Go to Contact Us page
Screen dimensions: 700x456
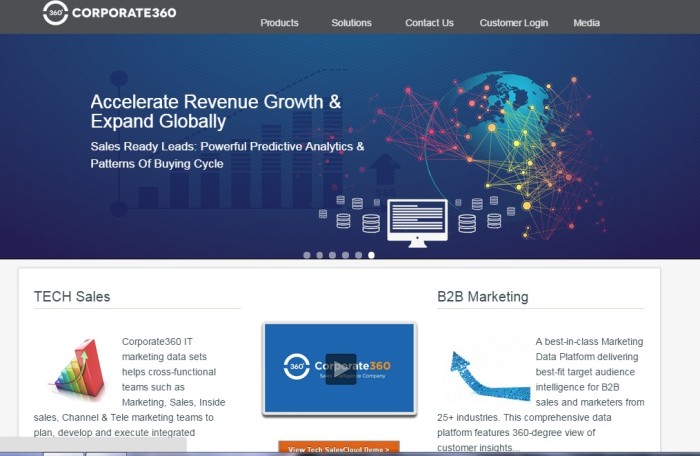click(x=429, y=23)
